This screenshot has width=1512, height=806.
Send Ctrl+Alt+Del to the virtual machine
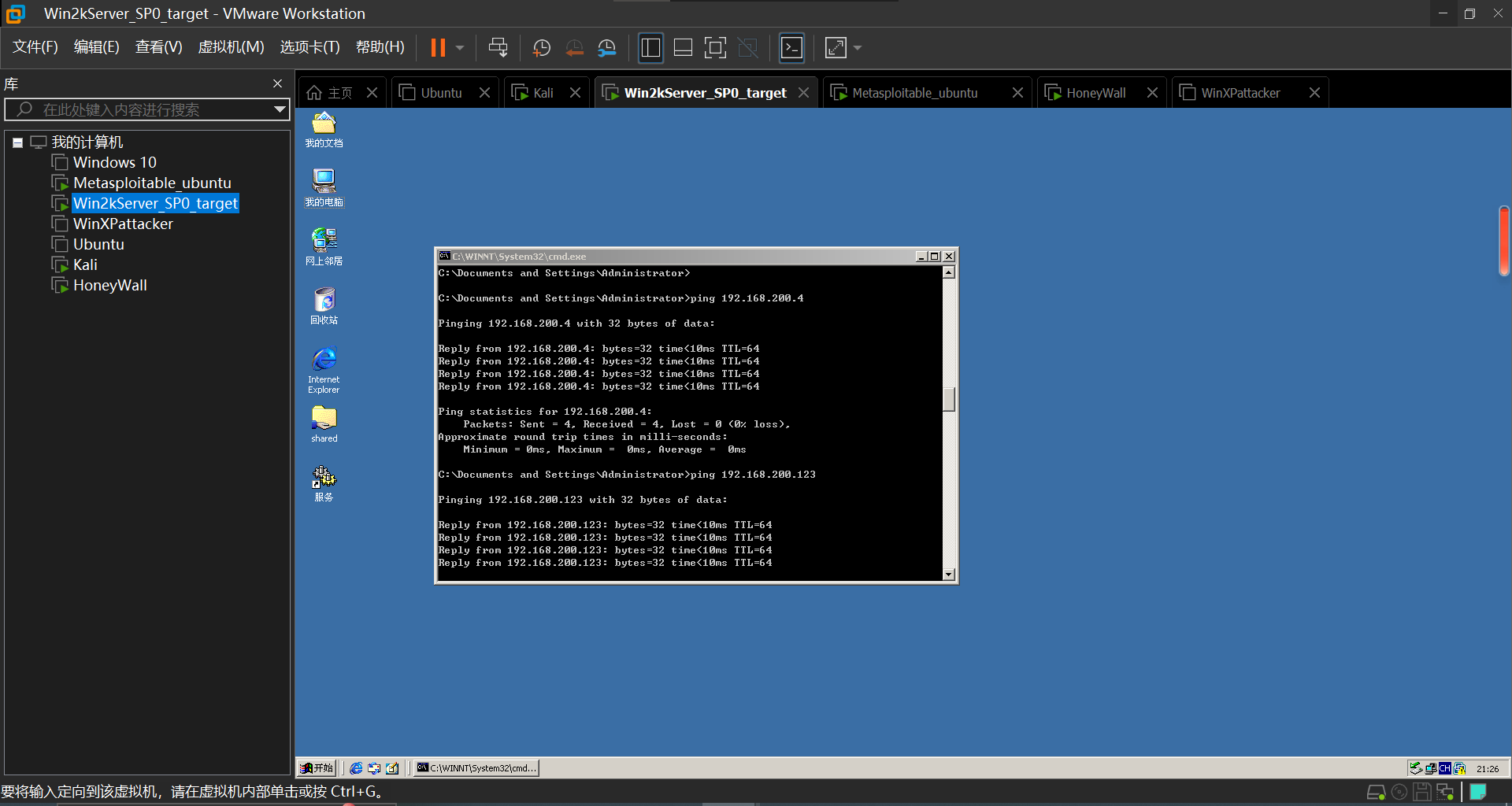point(498,48)
